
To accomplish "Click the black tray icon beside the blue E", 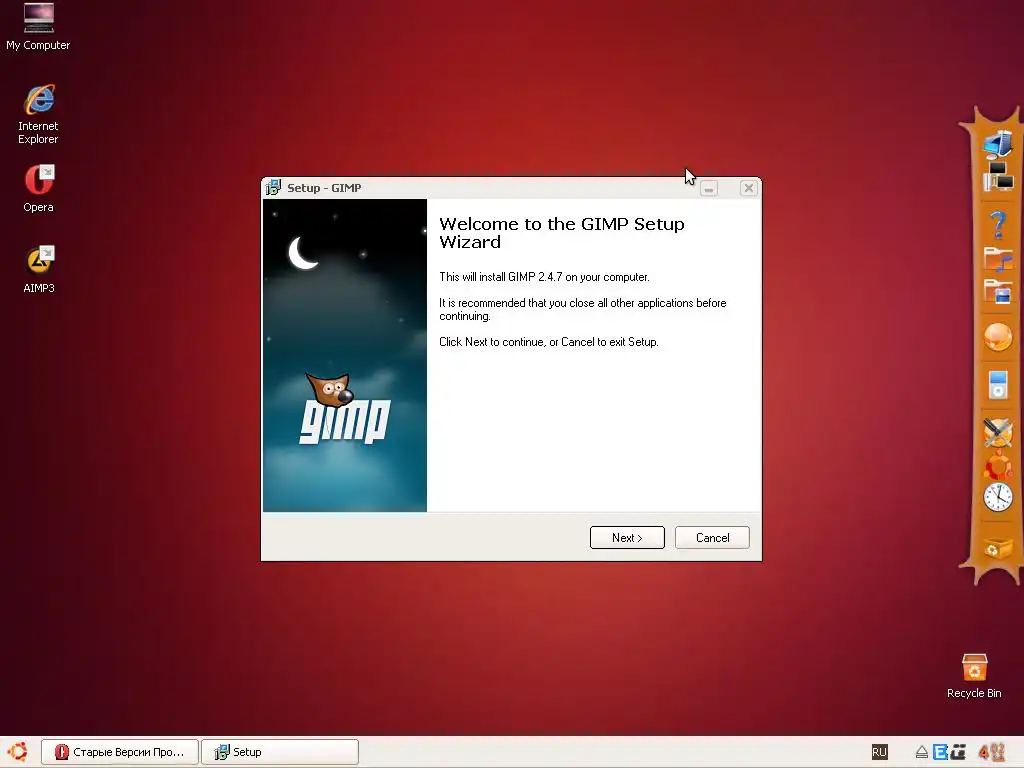I will [x=958, y=752].
